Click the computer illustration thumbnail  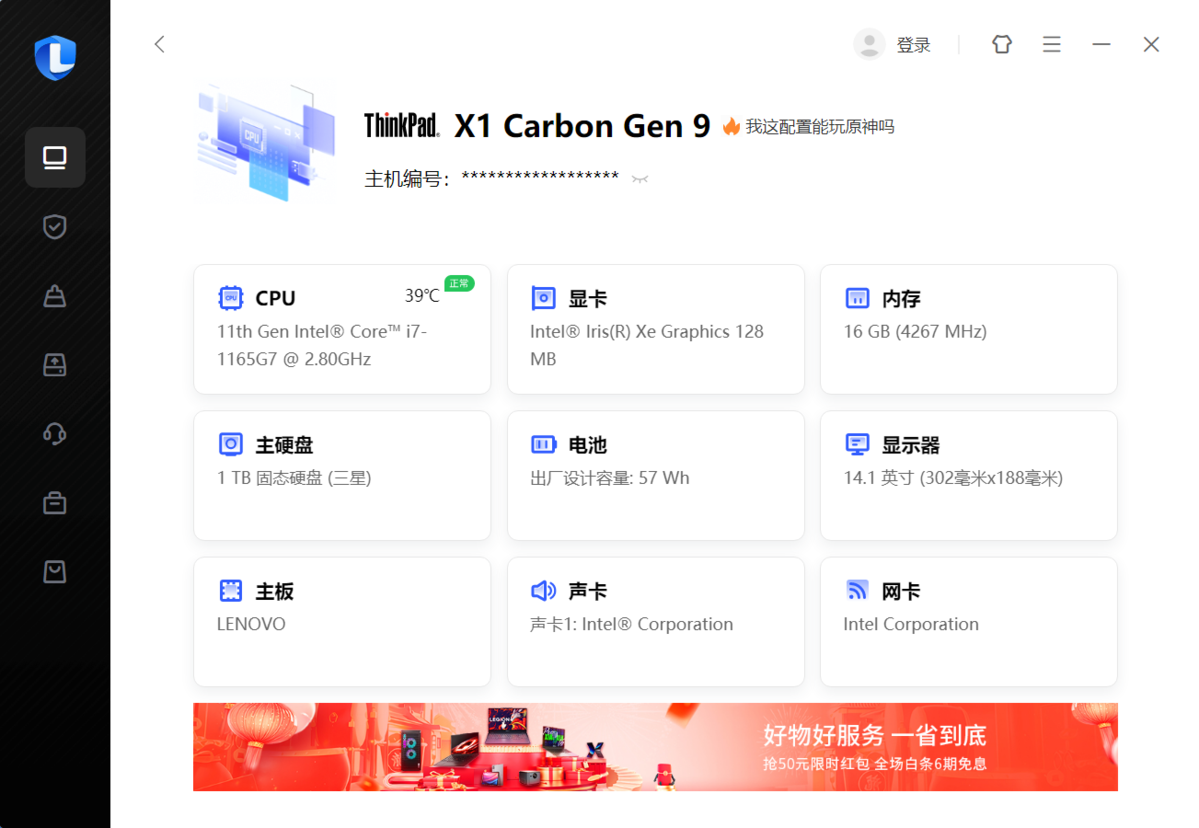click(x=265, y=143)
